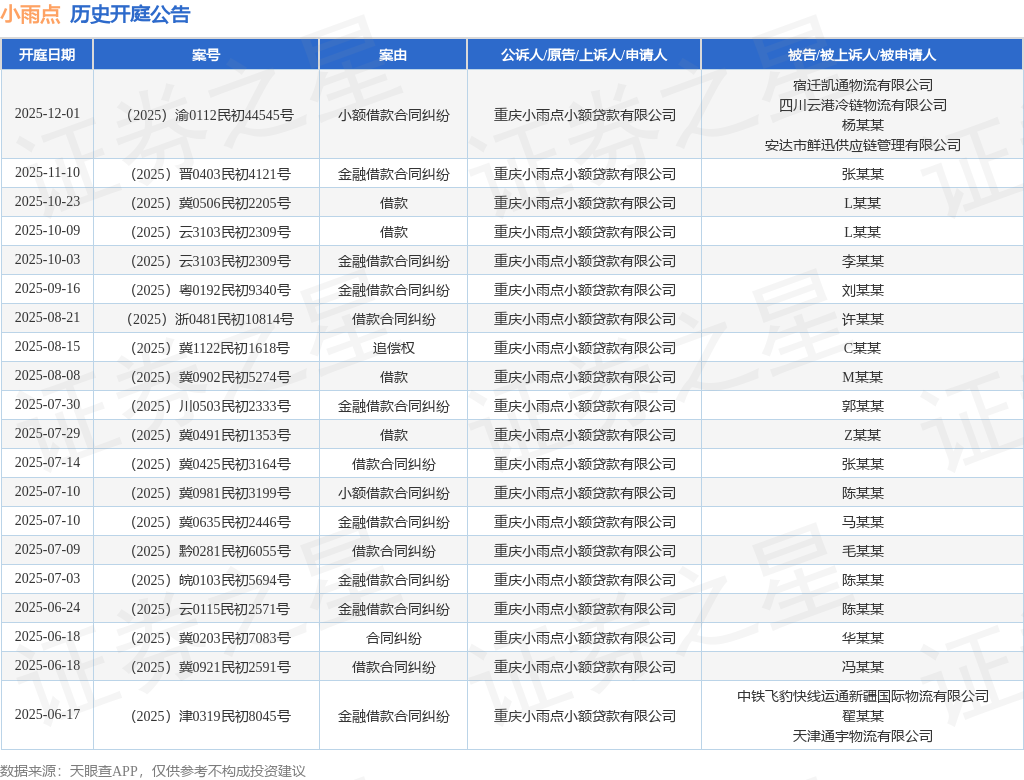Image resolution: width=1024 pixels, height=780 pixels.
Task: Select date cell 2025-11-10
Action: [47, 172]
